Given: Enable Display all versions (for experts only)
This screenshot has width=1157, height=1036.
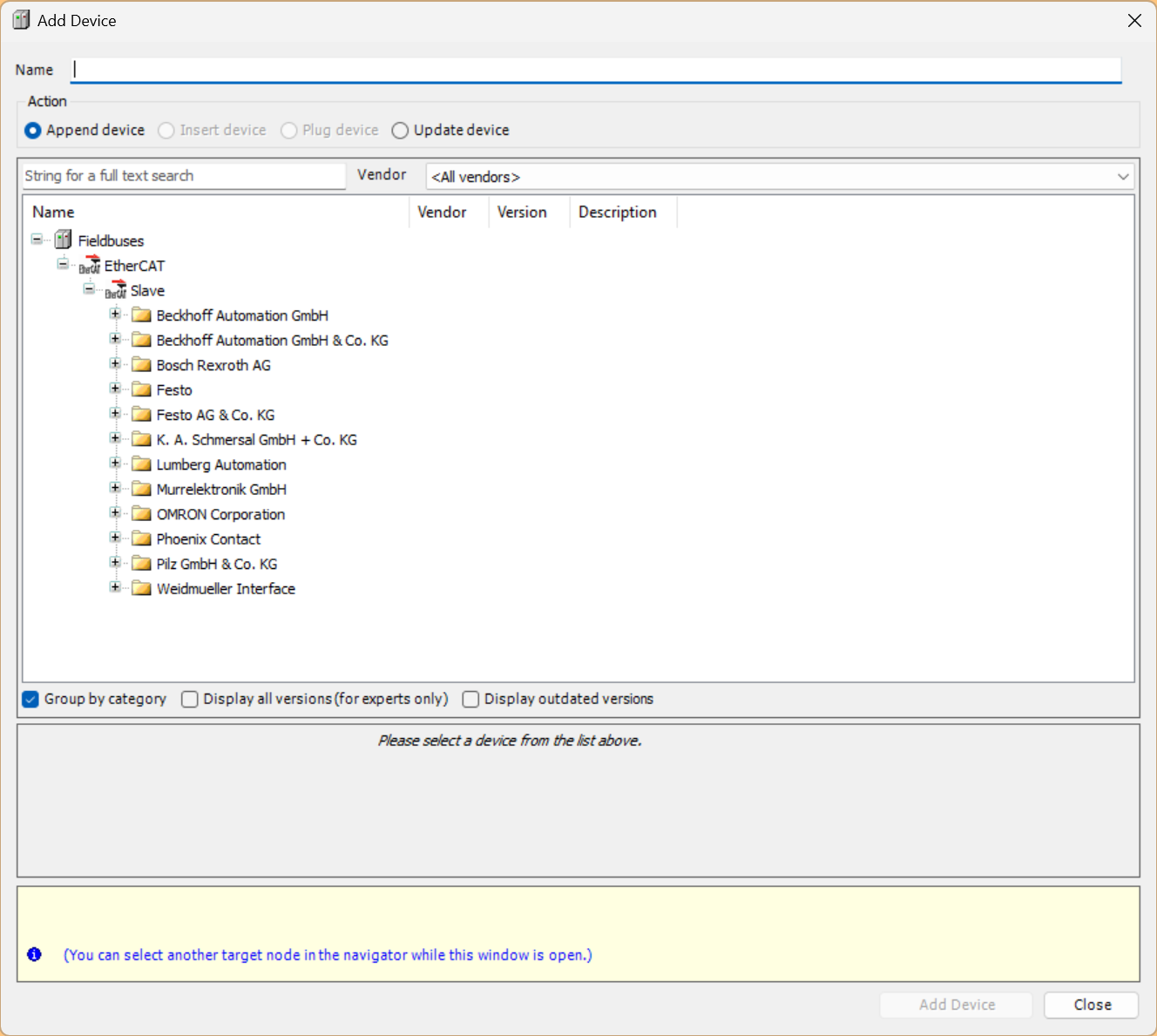Looking at the screenshot, I should tap(189, 699).
